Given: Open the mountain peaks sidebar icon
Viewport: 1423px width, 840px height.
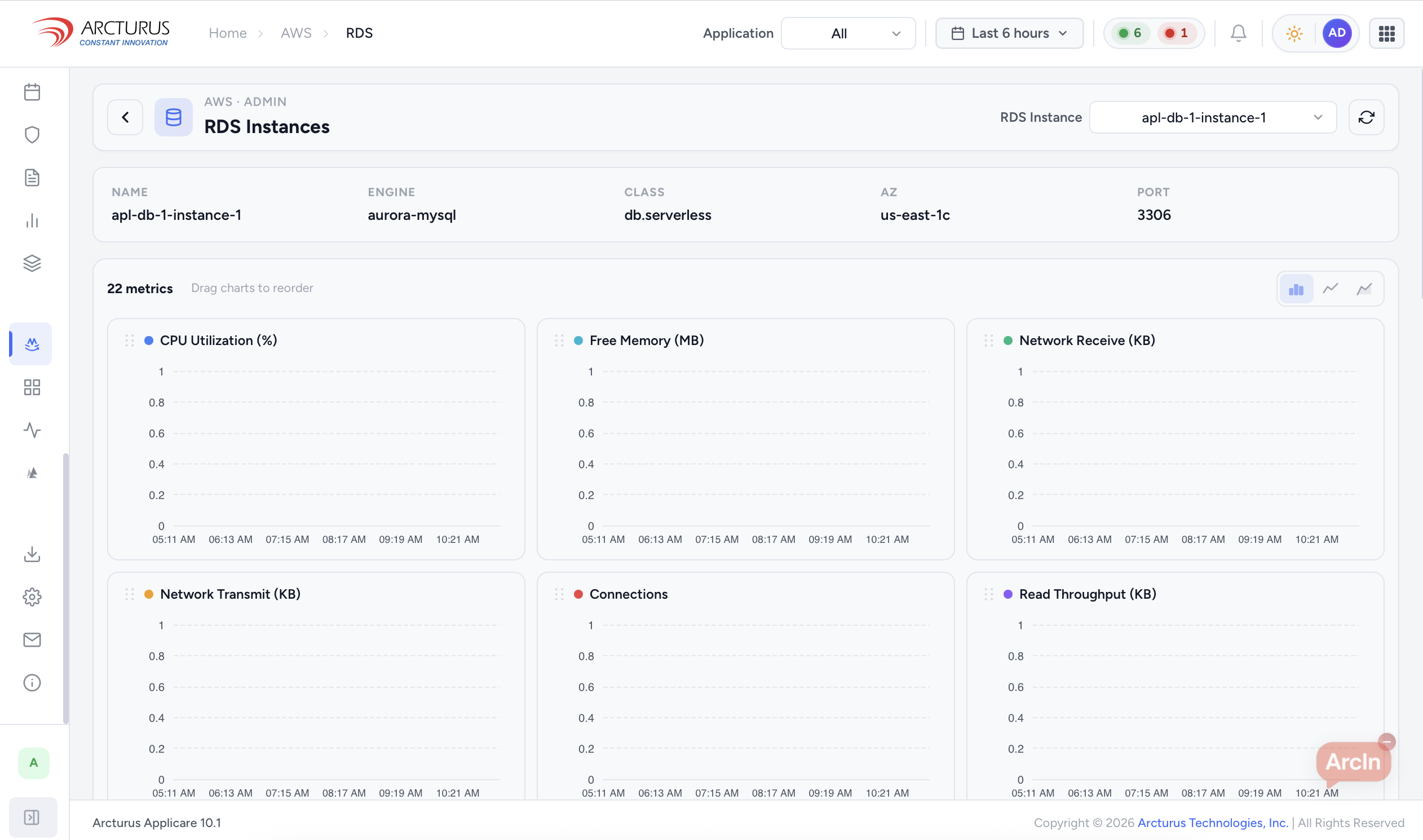Looking at the screenshot, I should click(32, 473).
